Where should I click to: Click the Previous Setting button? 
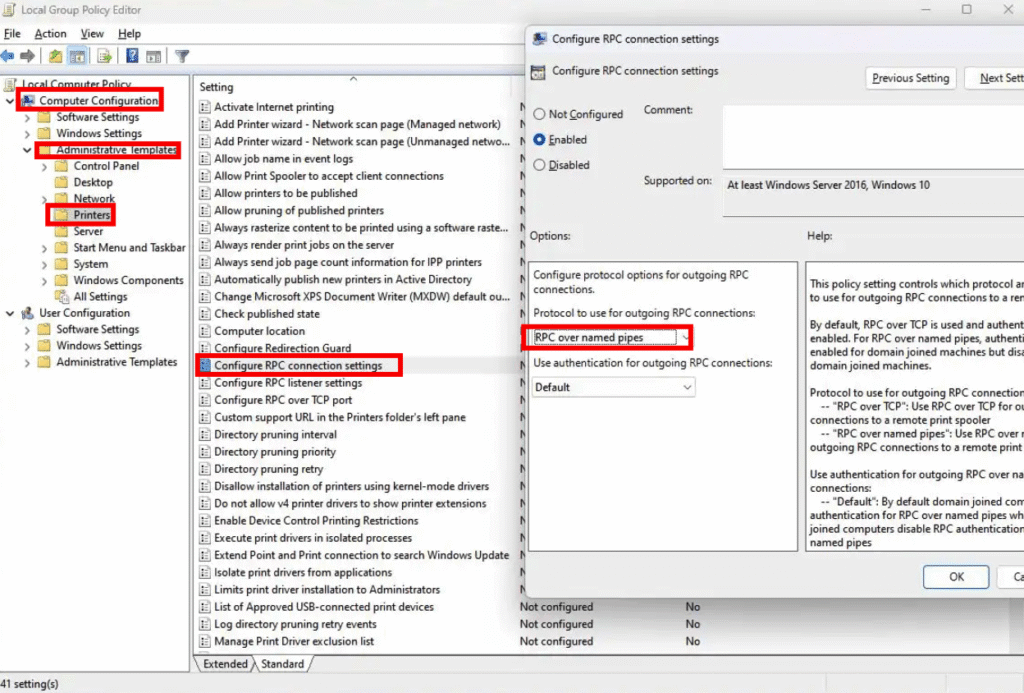910,78
